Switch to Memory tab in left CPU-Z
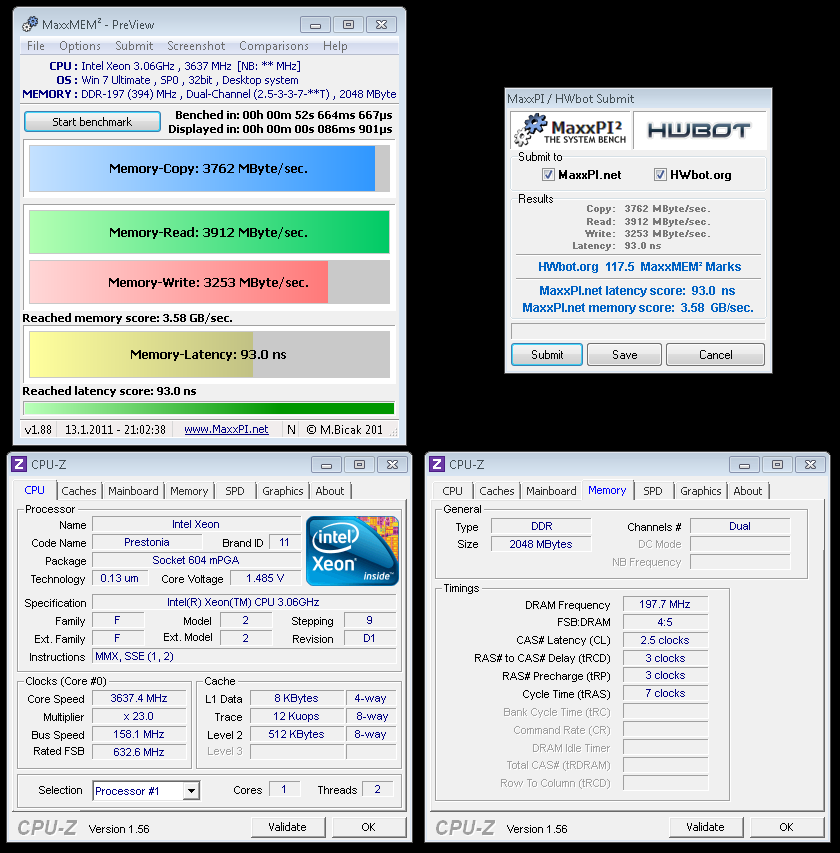 (x=189, y=491)
